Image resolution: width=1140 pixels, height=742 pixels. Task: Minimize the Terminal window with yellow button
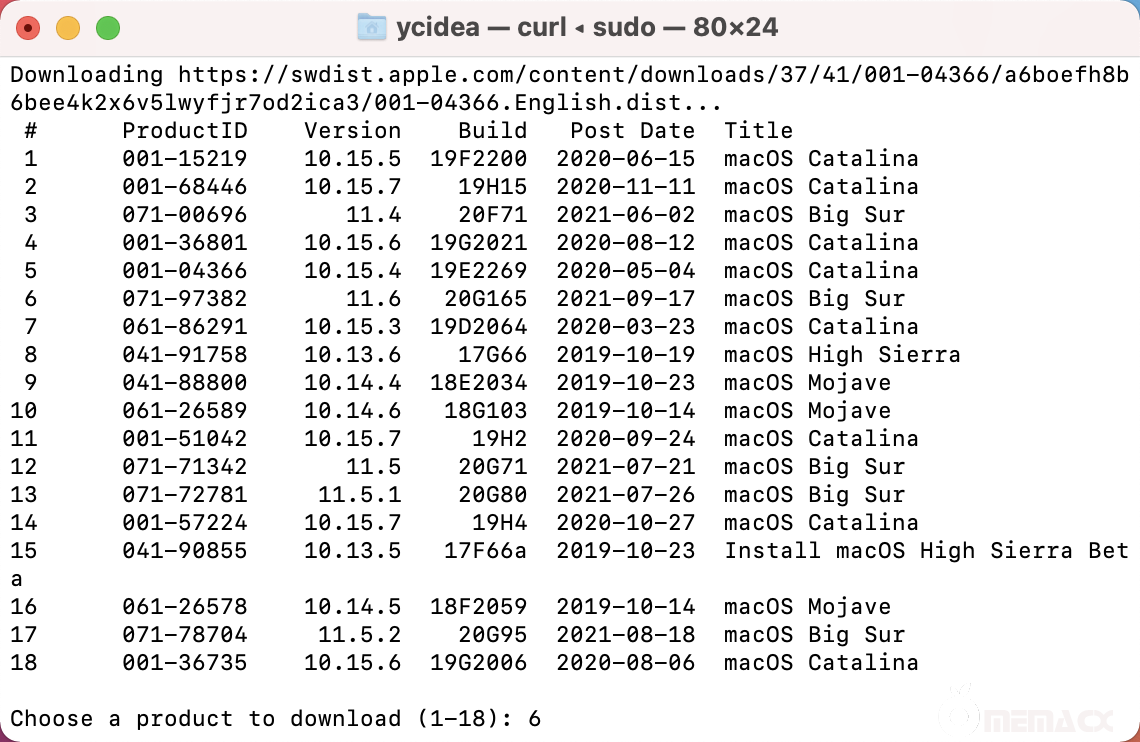tap(68, 28)
